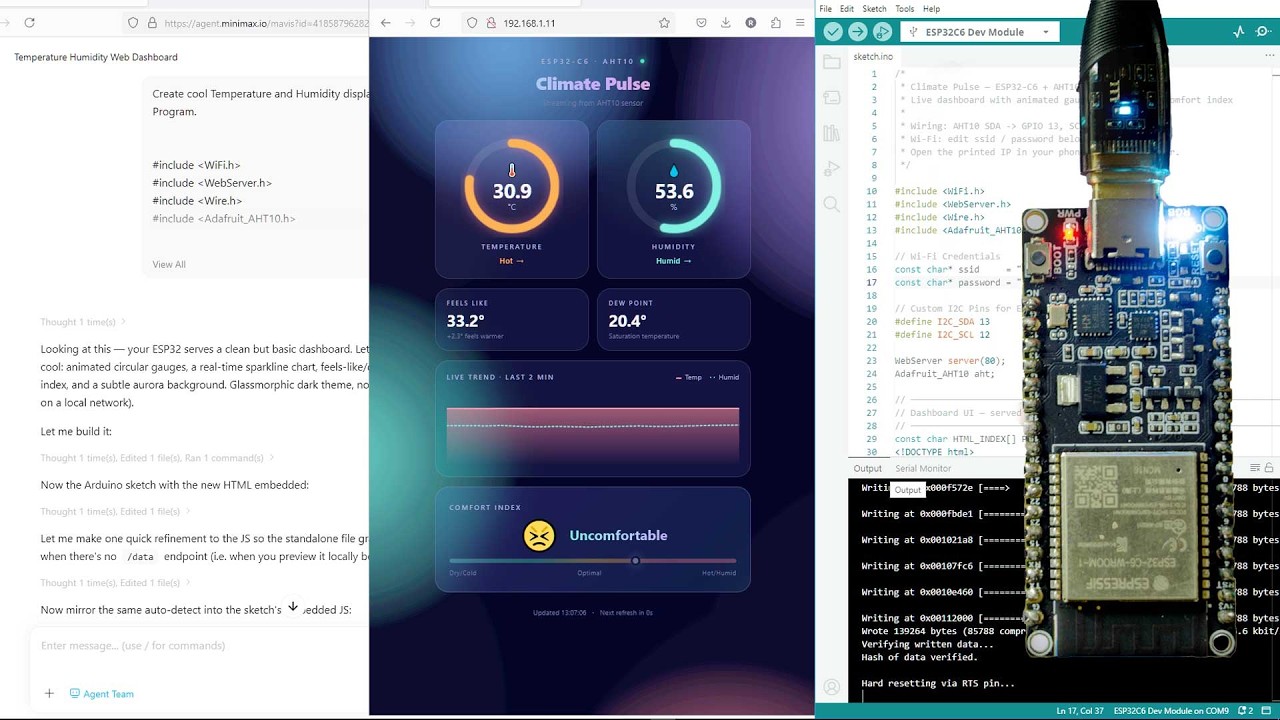Click the Temperature 30.9 circular gauge

[x=512, y=187]
